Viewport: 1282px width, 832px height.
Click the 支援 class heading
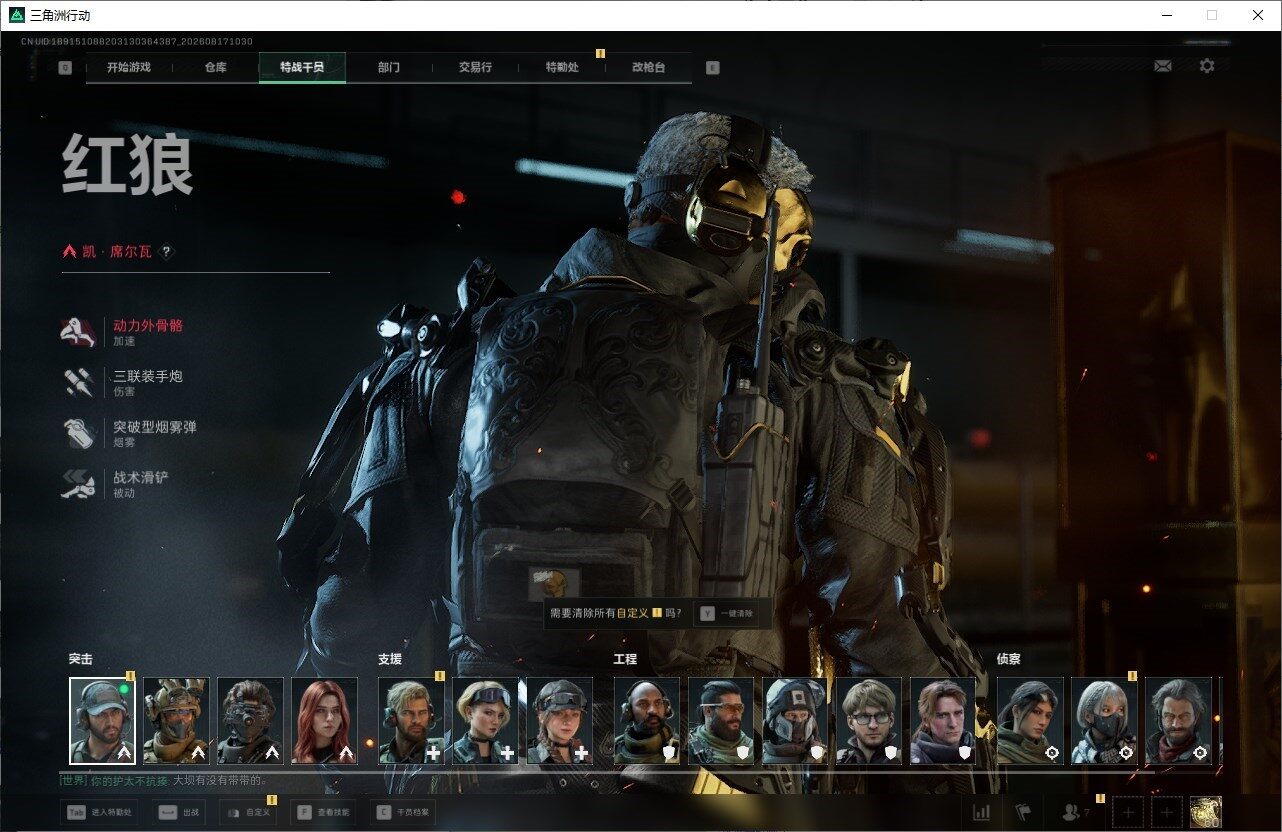[390, 659]
